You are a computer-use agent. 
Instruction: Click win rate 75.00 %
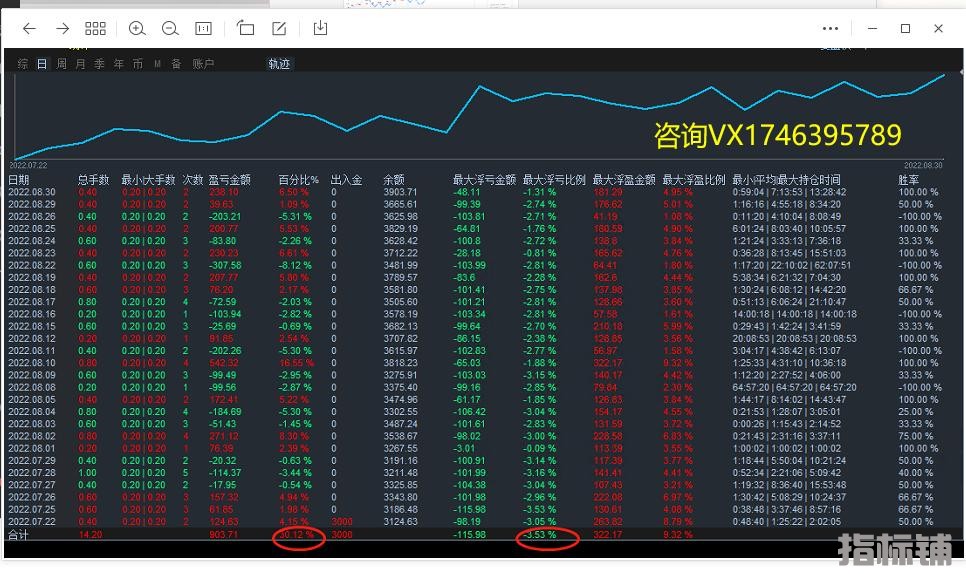pyautogui.click(x=915, y=436)
